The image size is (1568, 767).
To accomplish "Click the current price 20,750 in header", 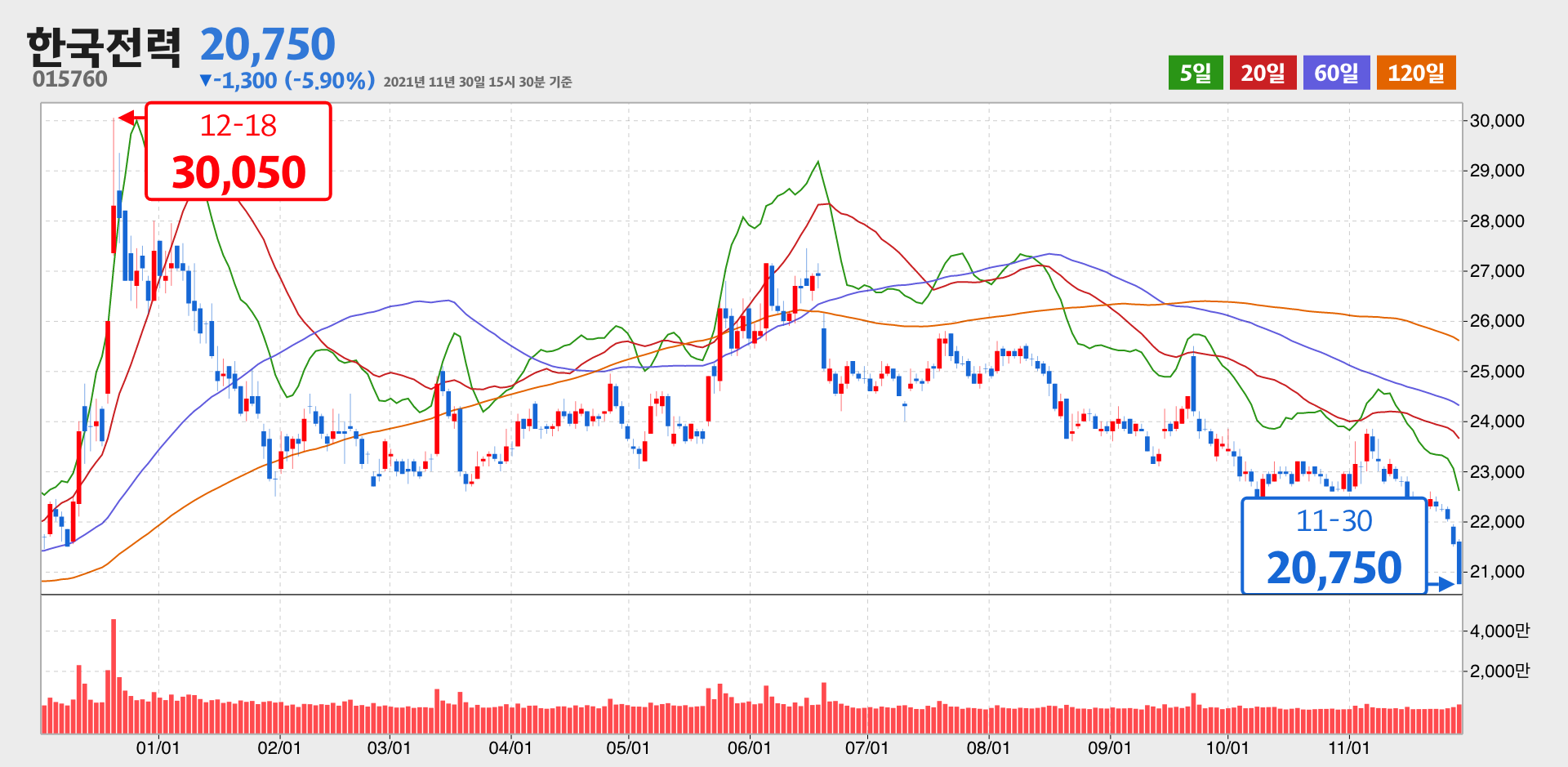I will pyautogui.click(x=268, y=45).
